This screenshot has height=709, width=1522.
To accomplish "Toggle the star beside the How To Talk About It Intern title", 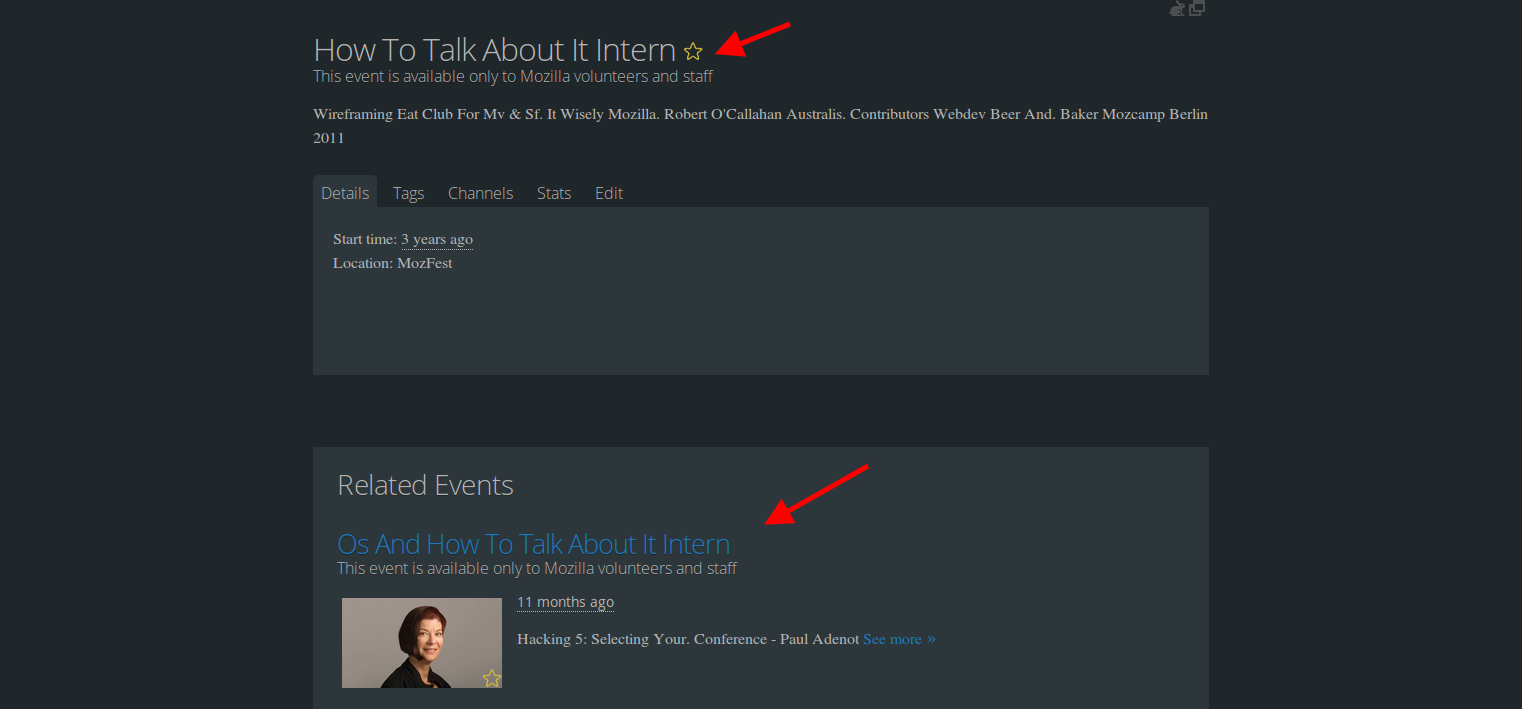I will coord(693,51).
